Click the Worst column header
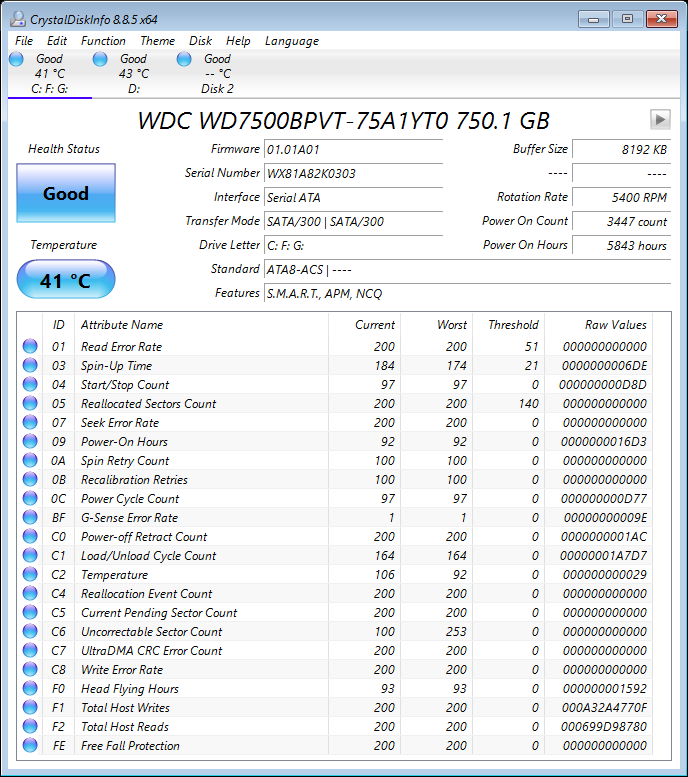 tap(437, 325)
